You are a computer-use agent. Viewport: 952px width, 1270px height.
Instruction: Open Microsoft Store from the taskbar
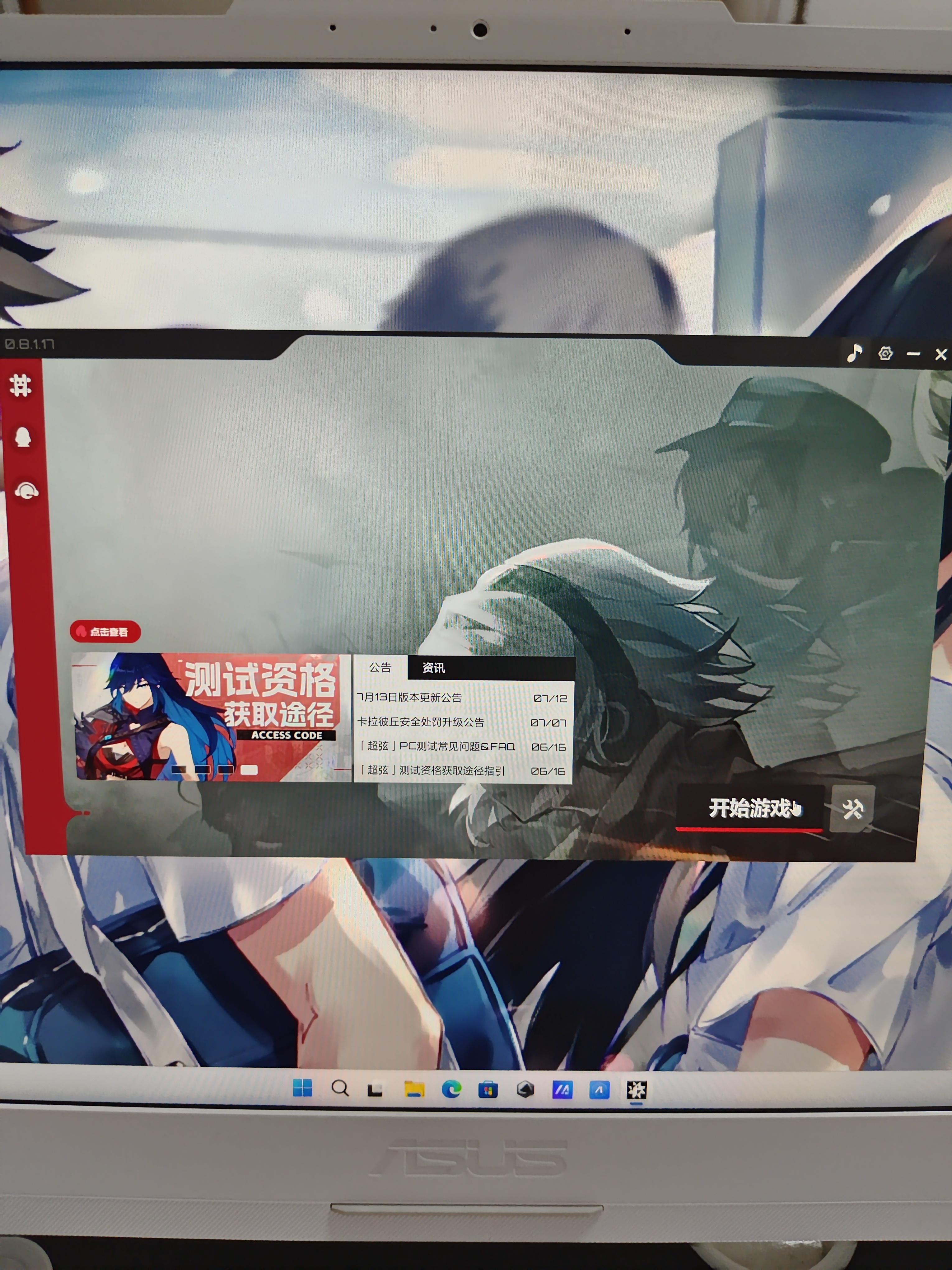(x=488, y=1089)
